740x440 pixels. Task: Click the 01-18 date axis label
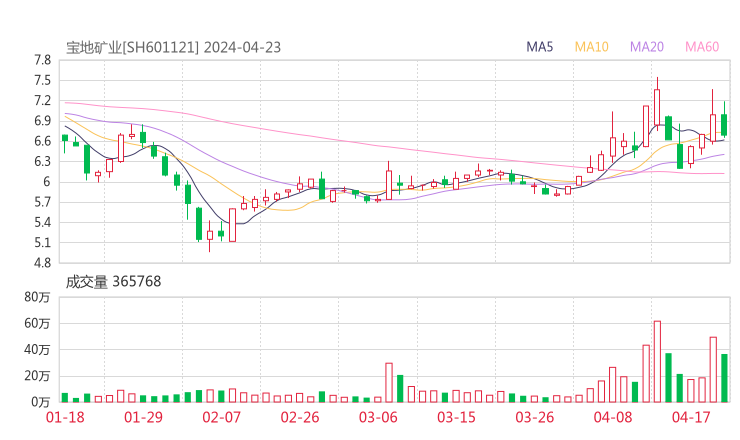(x=65, y=417)
